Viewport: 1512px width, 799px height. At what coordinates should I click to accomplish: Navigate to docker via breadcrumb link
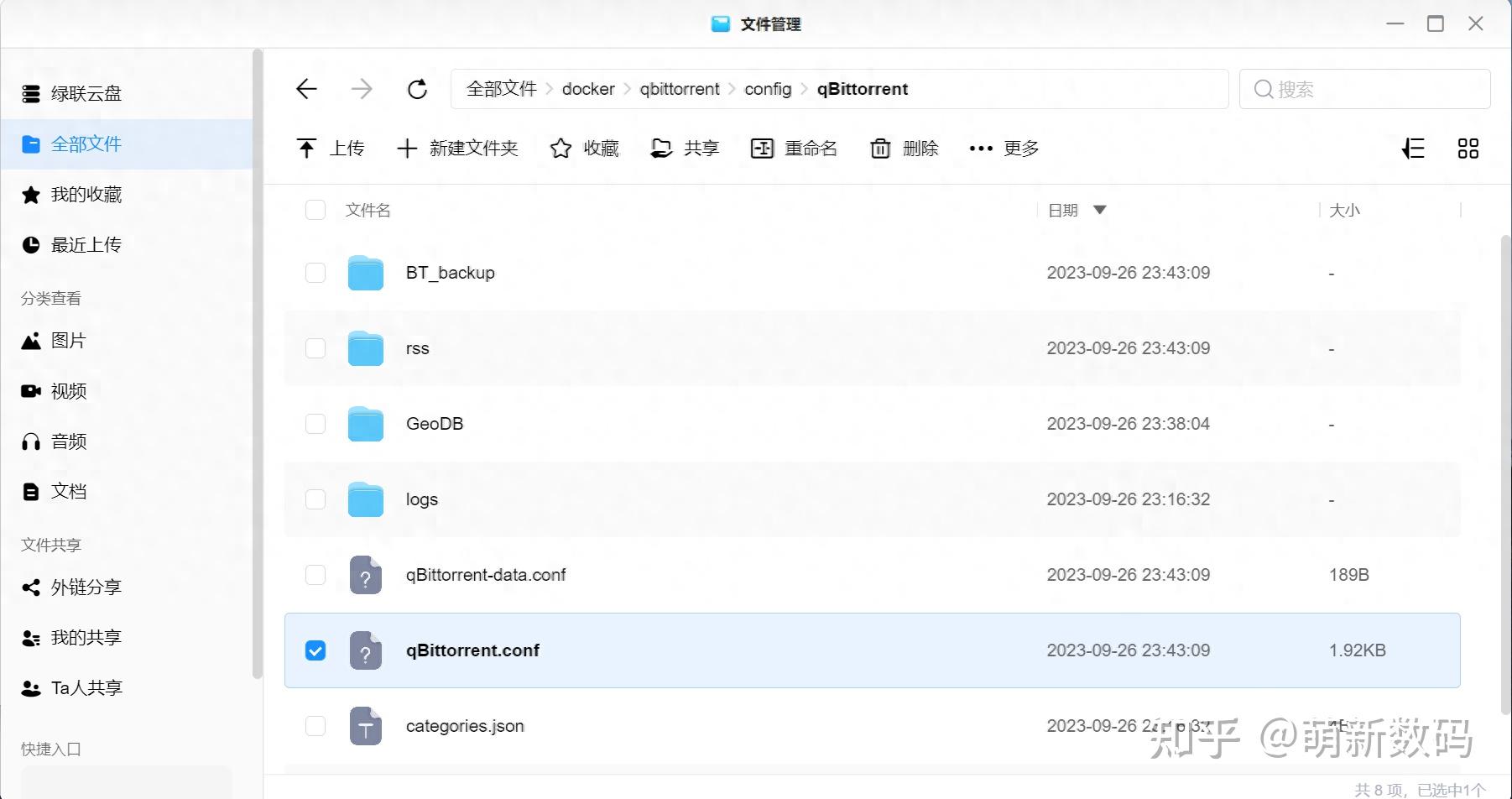587,89
